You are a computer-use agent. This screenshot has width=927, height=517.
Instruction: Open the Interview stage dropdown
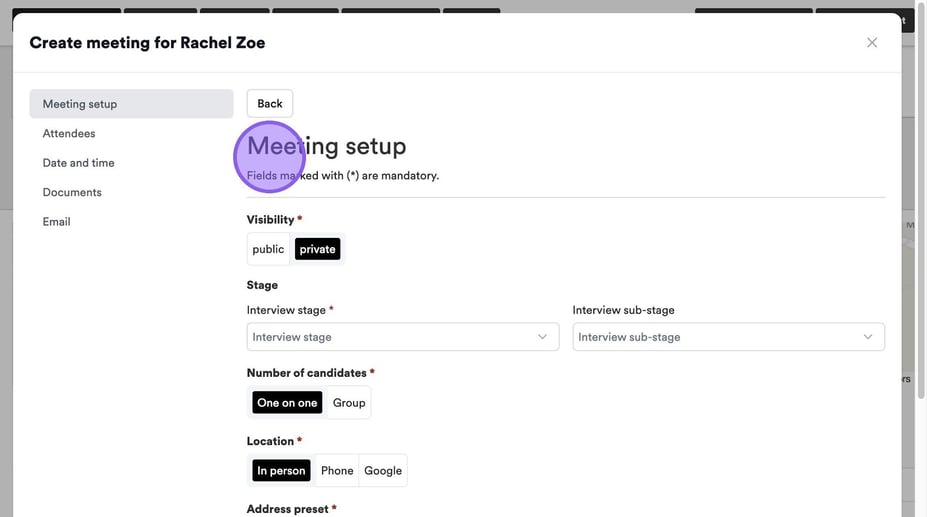390,337
